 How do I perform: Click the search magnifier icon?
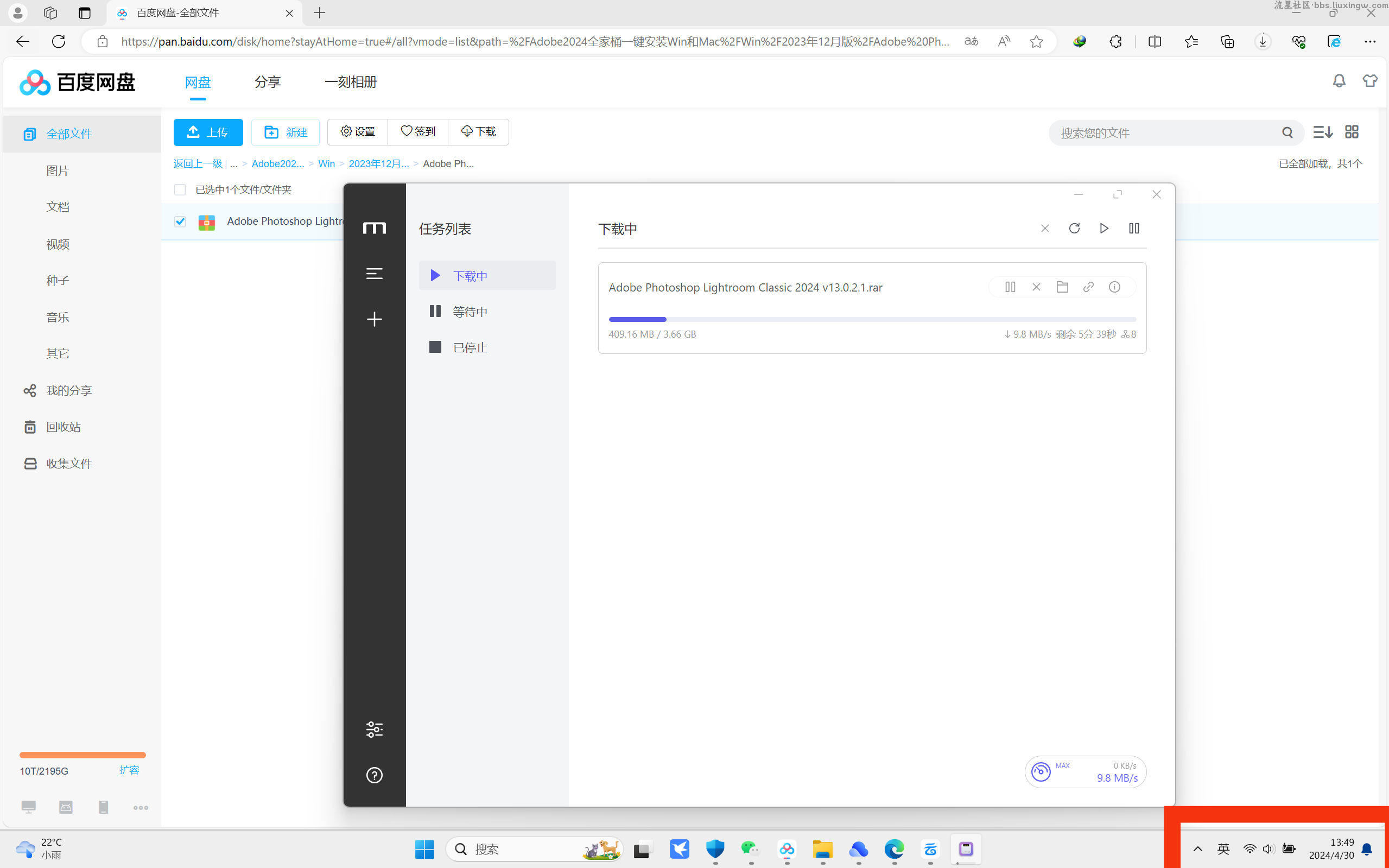[1287, 132]
